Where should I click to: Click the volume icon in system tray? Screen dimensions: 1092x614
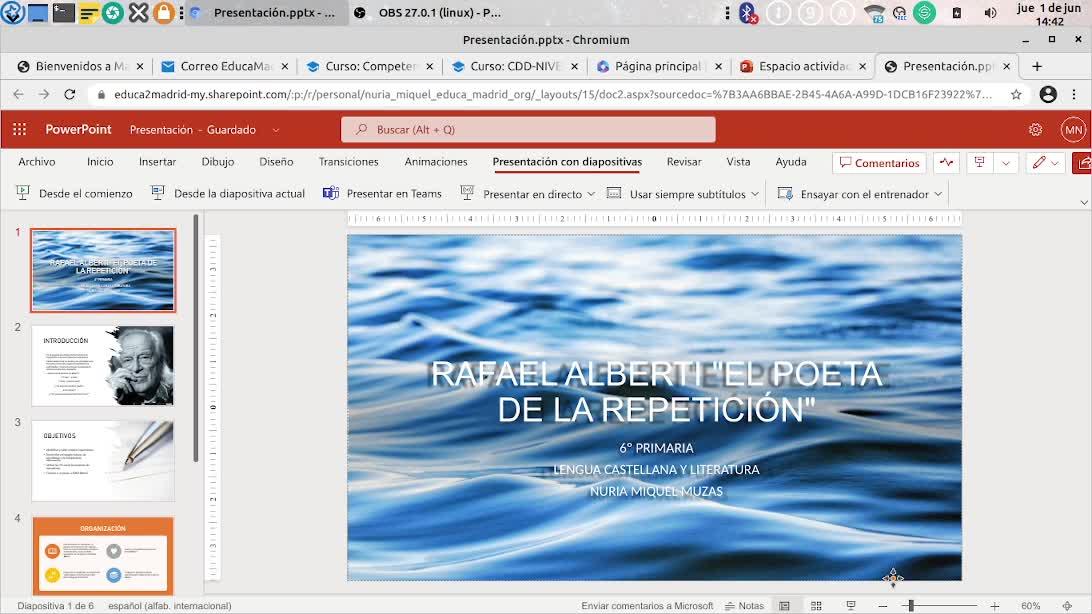click(990, 13)
